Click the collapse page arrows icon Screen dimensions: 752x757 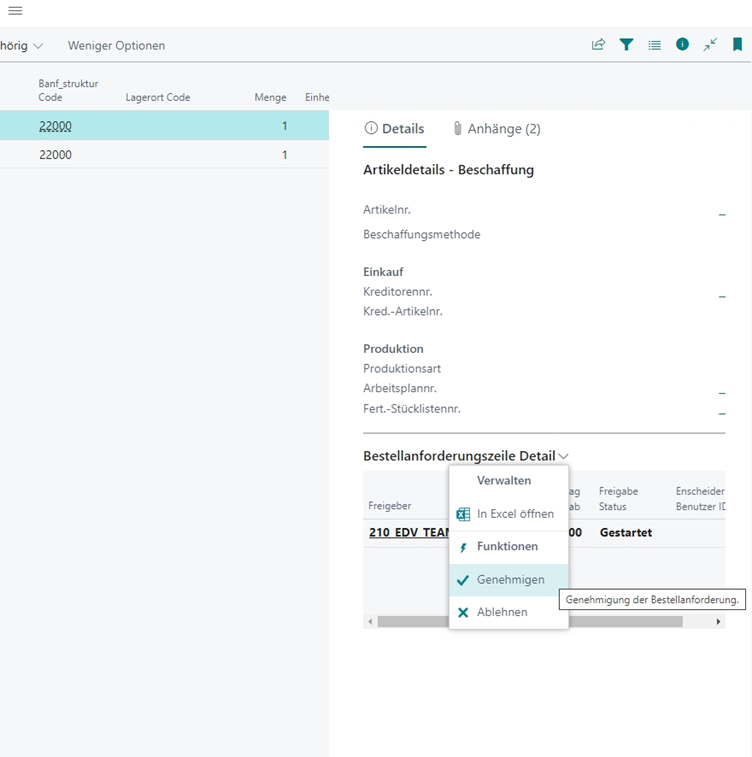(710, 45)
